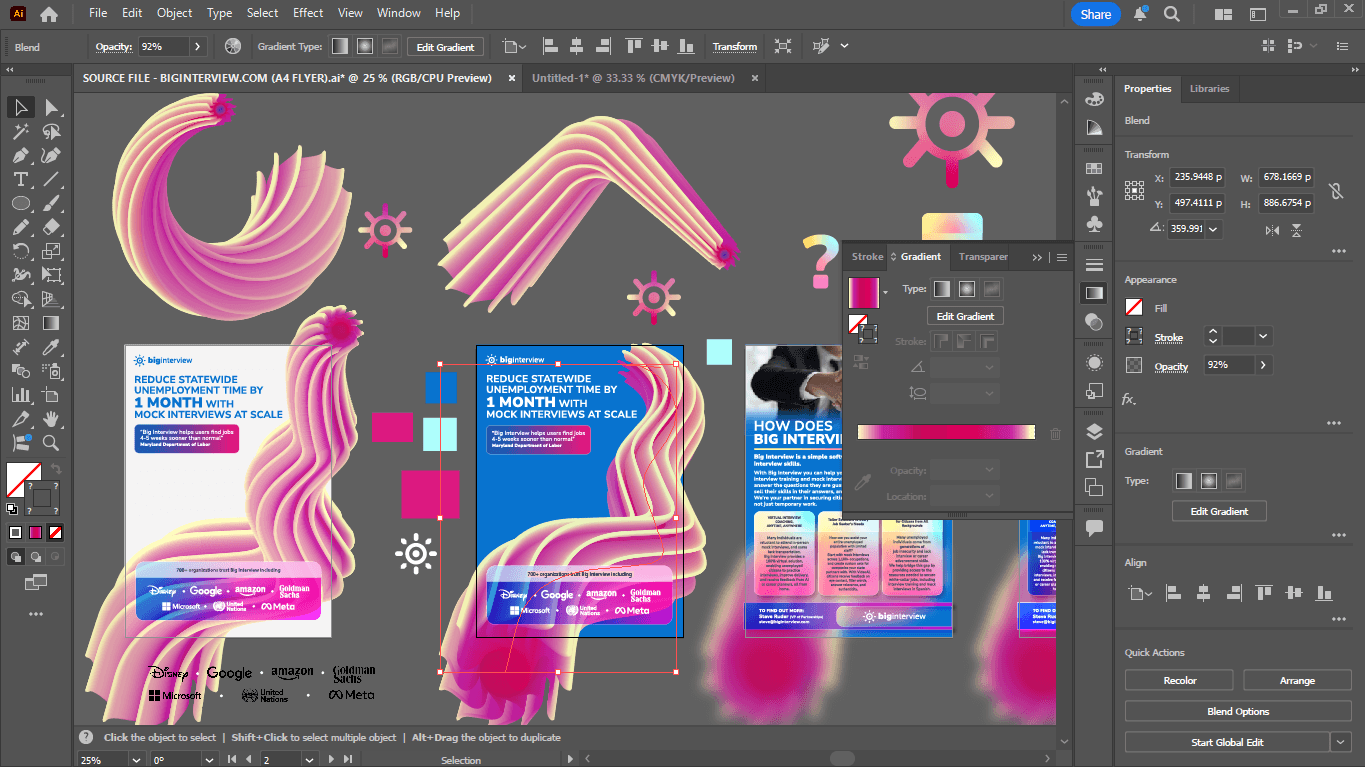Expand the Opacity dropdown in Properties panel
The width and height of the screenshot is (1365, 767).
(1264, 365)
